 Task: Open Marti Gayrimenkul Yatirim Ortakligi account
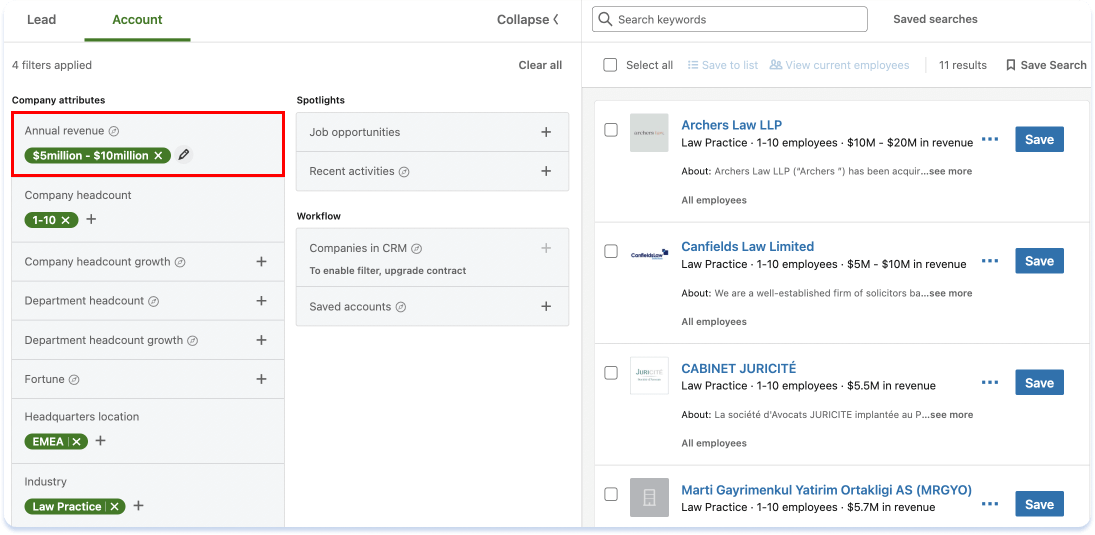pos(826,490)
